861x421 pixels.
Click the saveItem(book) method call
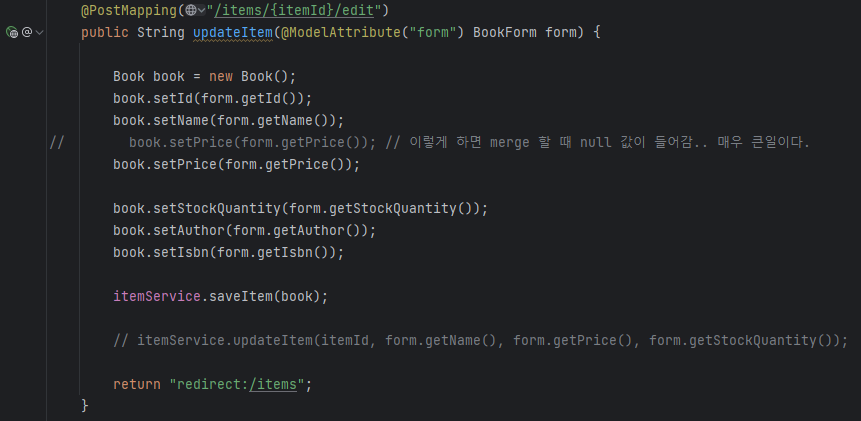click(x=265, y=296)
